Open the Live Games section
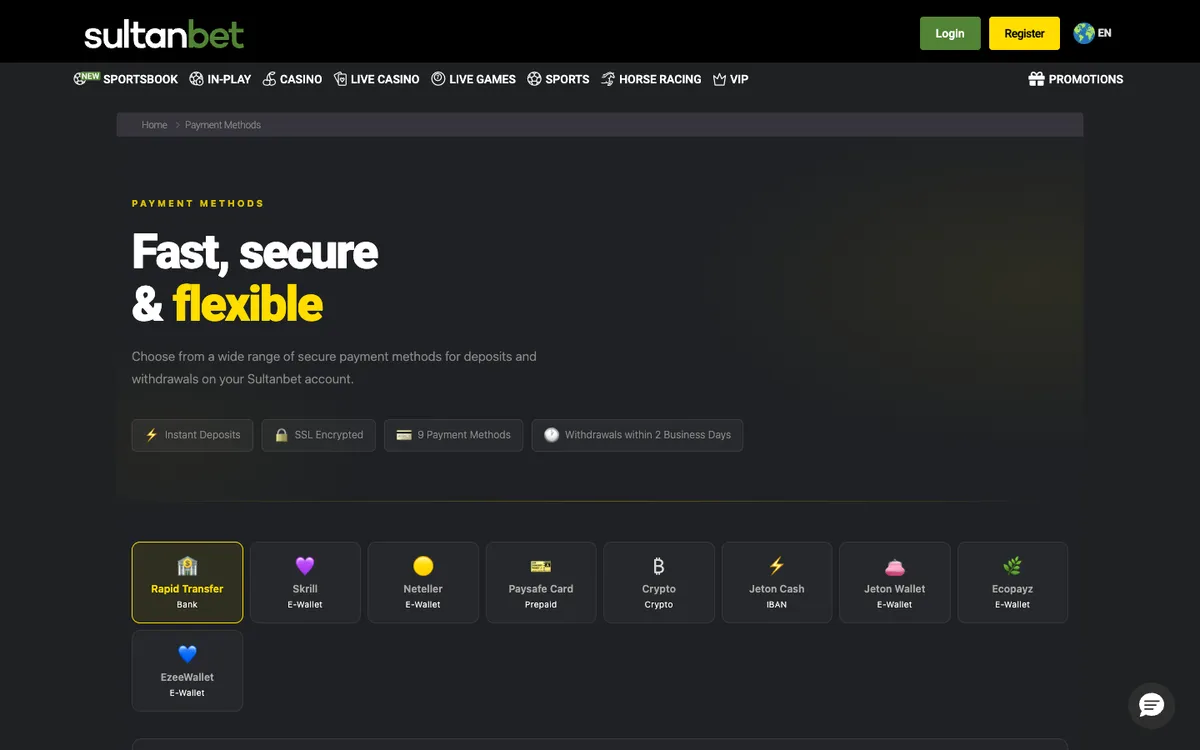1200x750 pixels. coord(473,79)
